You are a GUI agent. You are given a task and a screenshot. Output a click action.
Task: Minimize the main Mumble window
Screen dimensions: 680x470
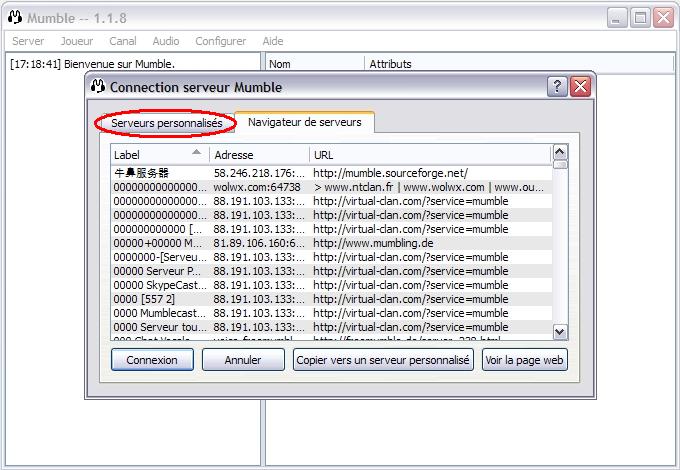click(616, 18)
